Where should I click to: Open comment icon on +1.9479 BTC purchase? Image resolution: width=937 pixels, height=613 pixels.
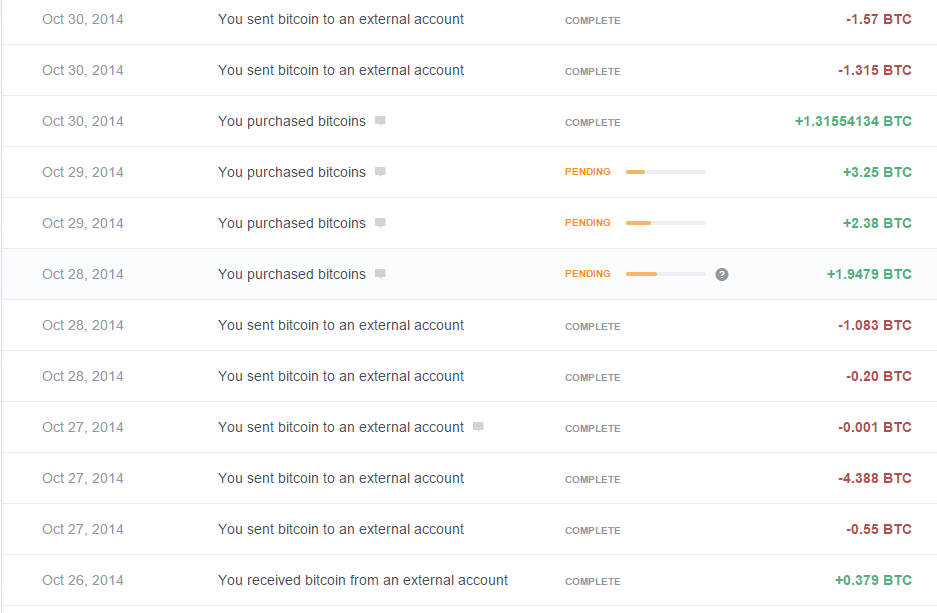click(x=380, y=274)
